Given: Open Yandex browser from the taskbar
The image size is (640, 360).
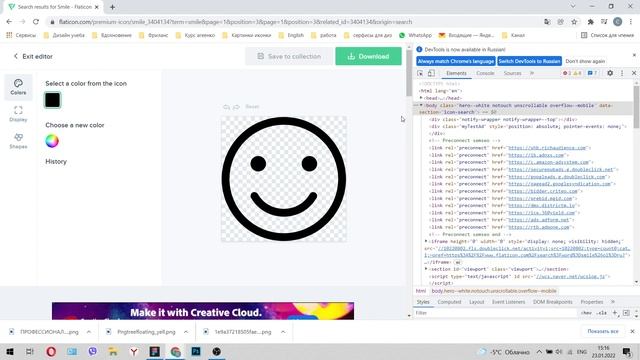Looking at the screenshot, I should pyautogui.click(x=134, y=351).
